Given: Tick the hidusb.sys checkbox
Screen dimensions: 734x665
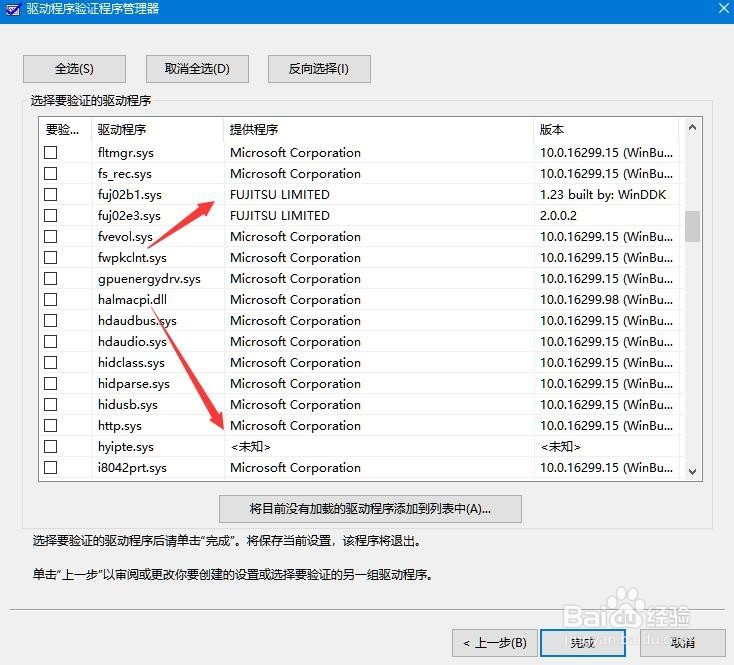Looking at the screenshot, I should [x=51, y=405].
